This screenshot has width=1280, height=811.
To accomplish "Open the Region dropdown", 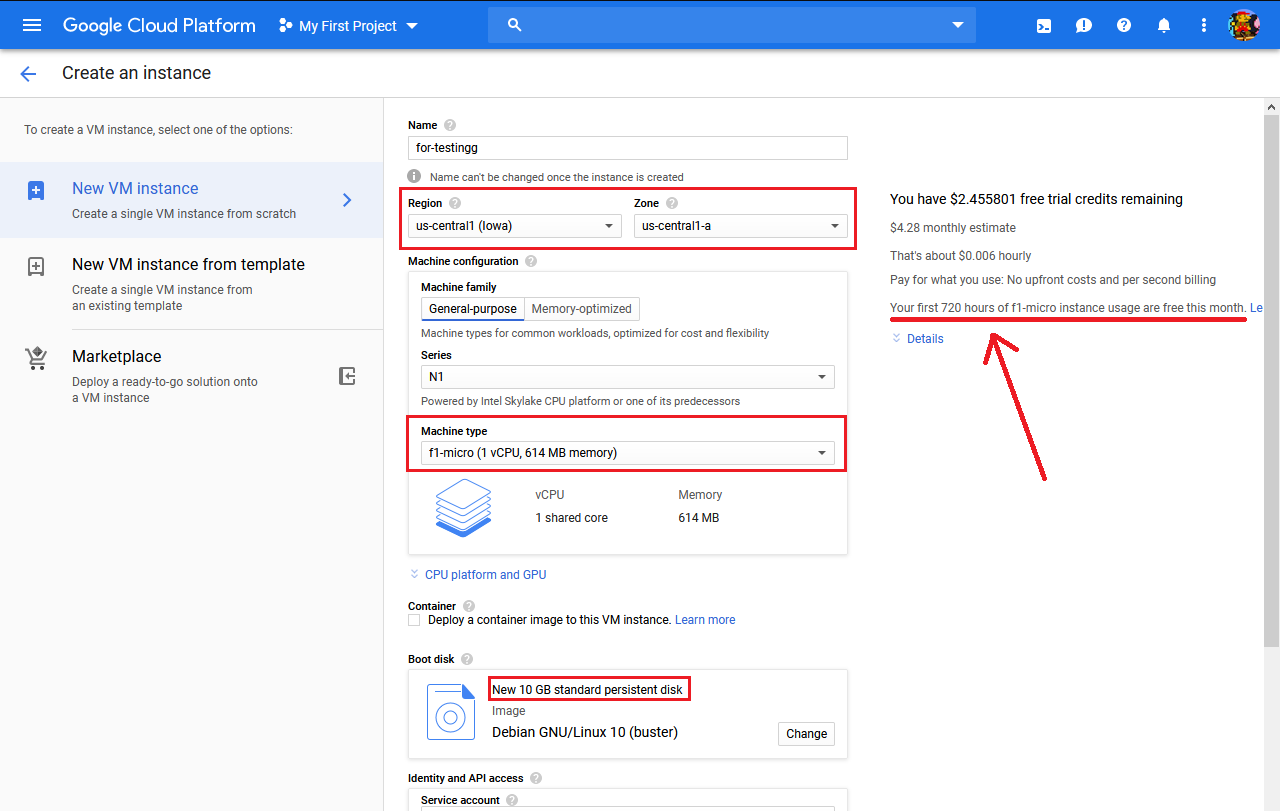I will pyautogui.click(x=515, y=226).
